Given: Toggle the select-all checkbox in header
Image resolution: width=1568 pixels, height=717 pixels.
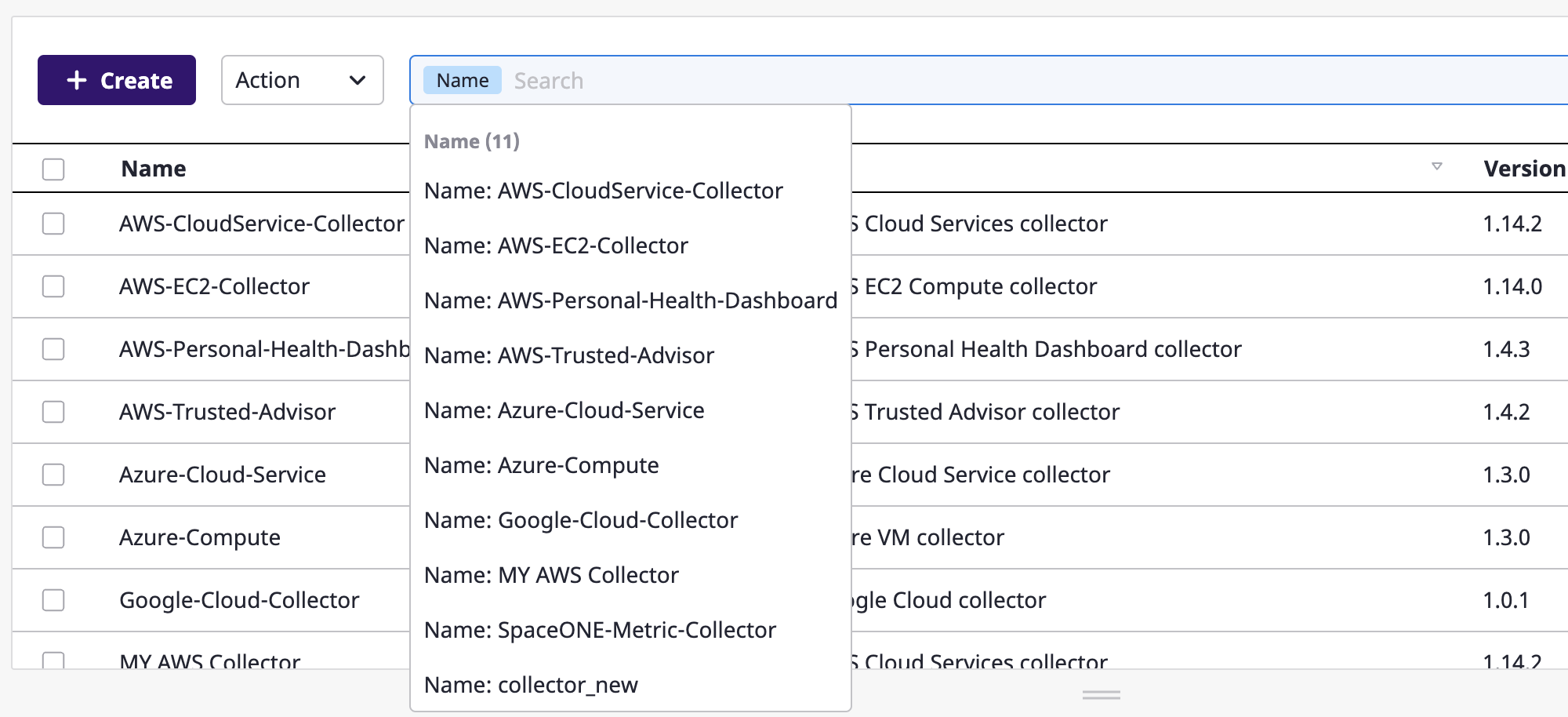Looking at the screenshot, I should [53, 169].
